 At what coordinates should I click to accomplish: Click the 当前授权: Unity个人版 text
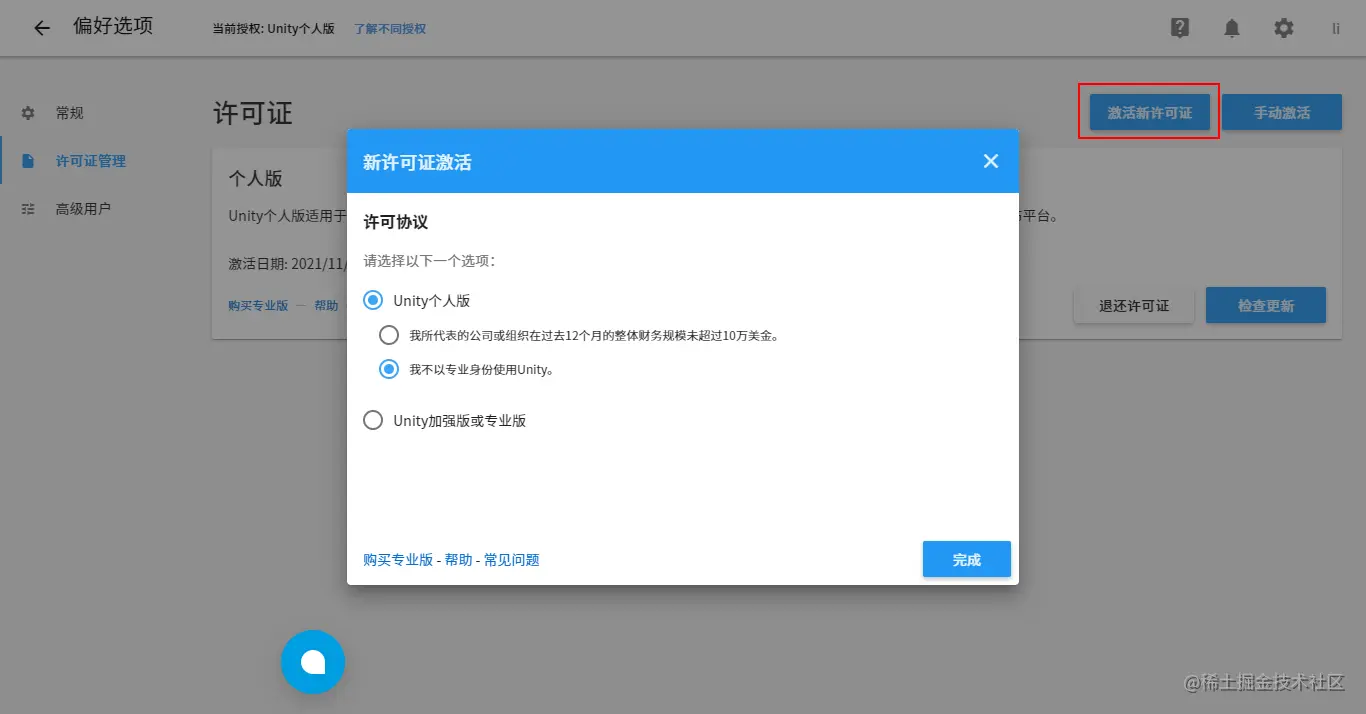274,29
